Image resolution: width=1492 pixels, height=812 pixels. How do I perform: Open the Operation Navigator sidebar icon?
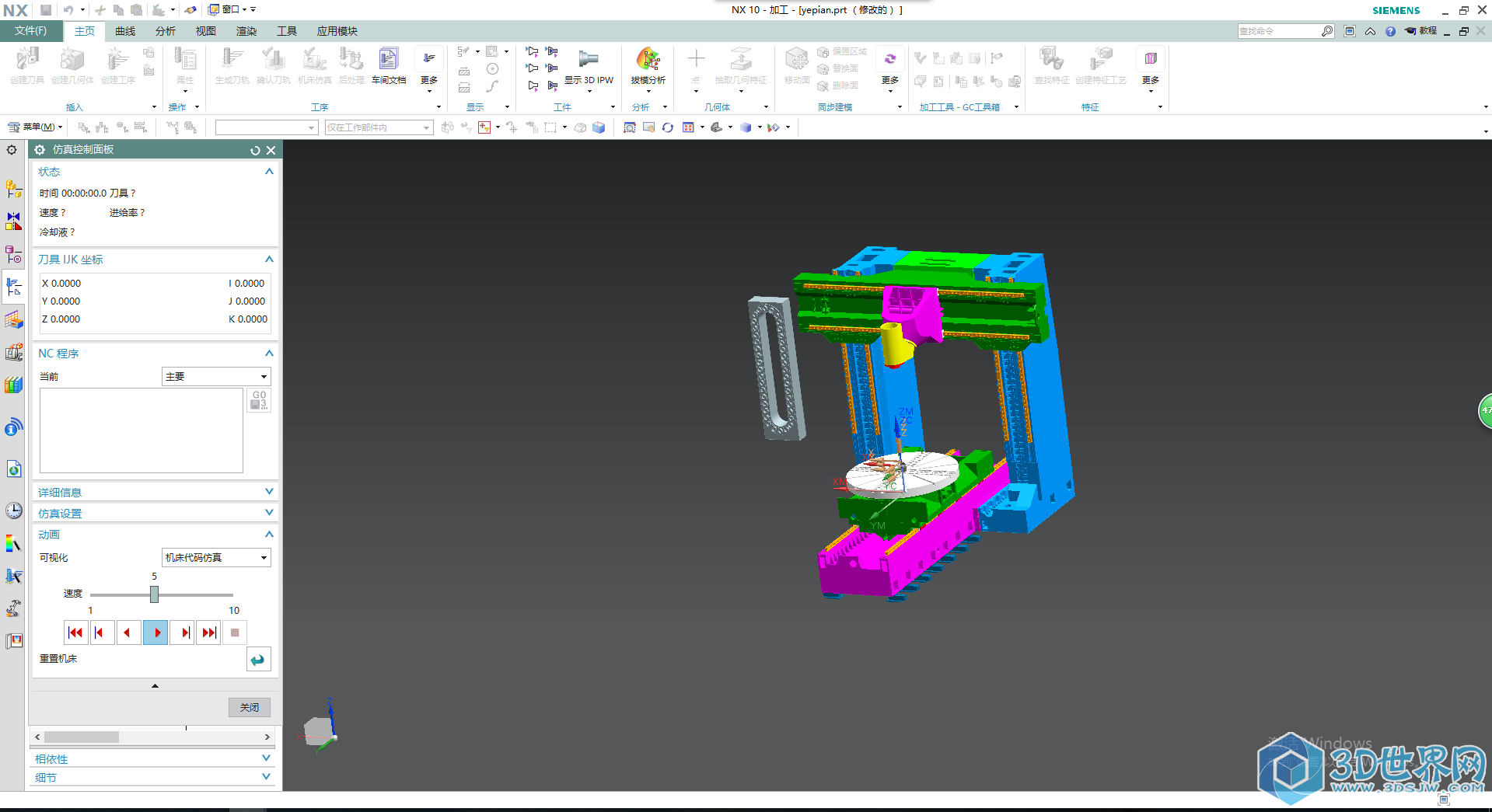(13, 287)
